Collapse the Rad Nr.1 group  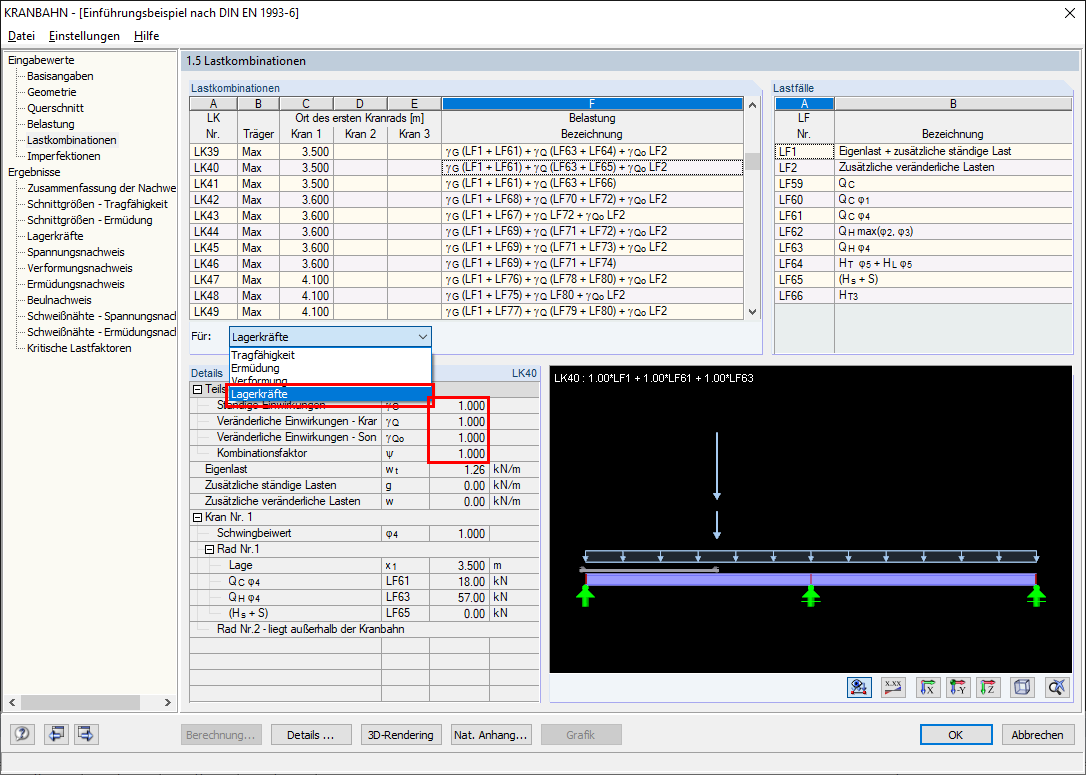(209, 549)
